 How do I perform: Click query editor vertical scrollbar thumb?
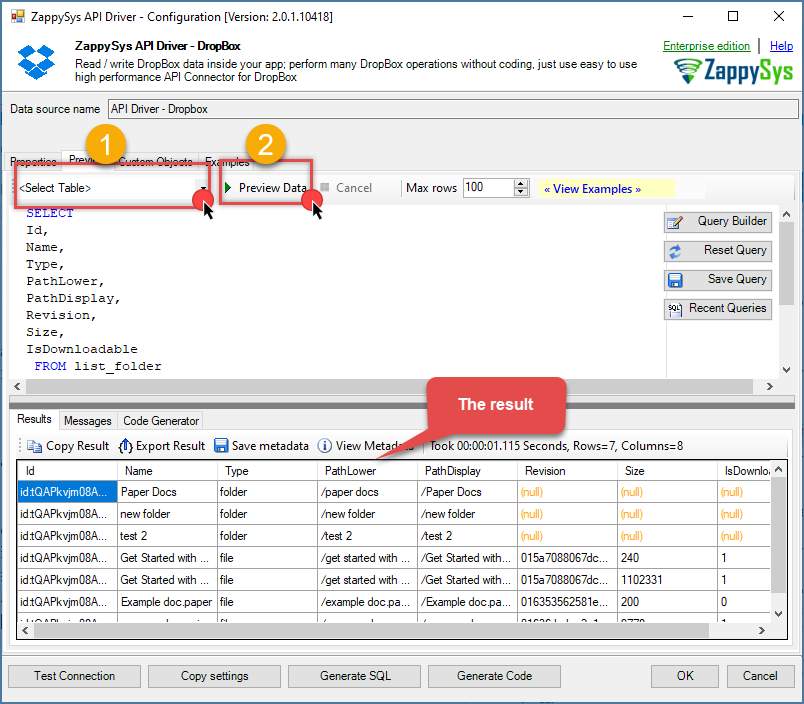coord(787,264)
